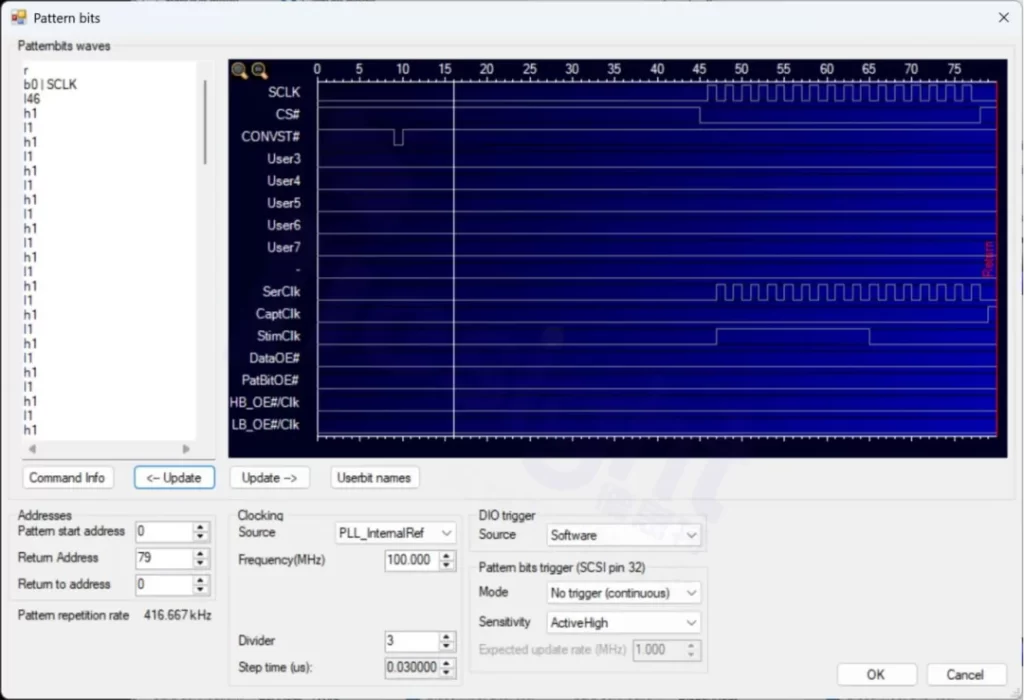
Task: Click the 'Update ->' button
Action: 270,478
